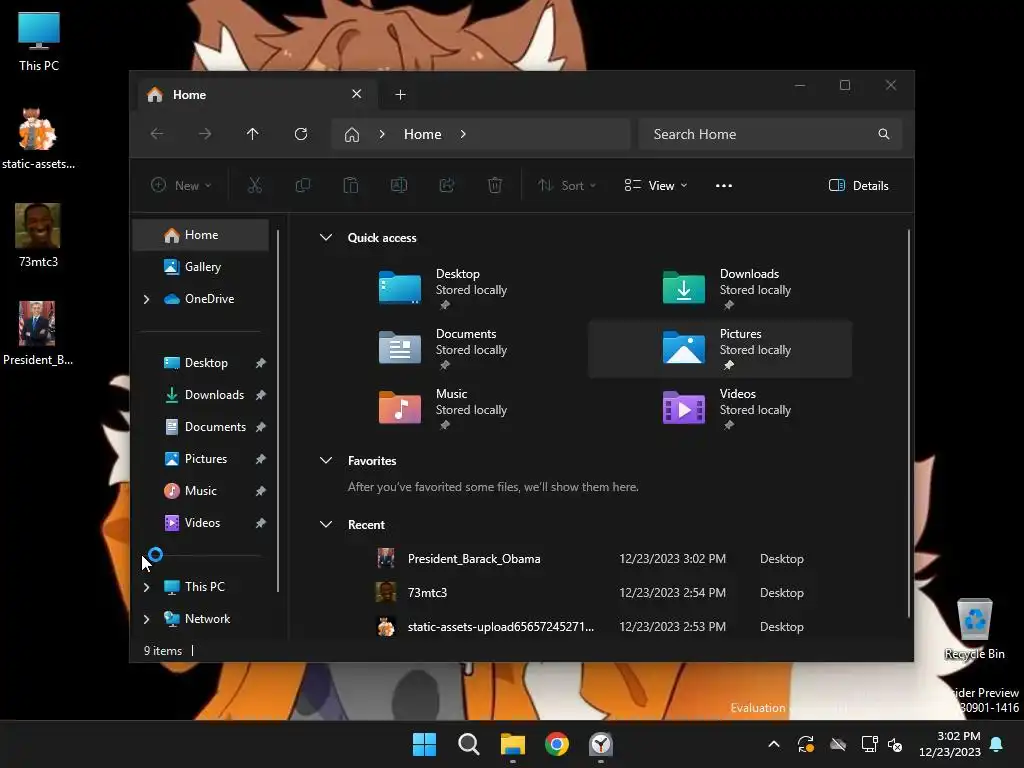Open notifications bell in taskbar
1024x768 pixels.
(x=997, y=744)
